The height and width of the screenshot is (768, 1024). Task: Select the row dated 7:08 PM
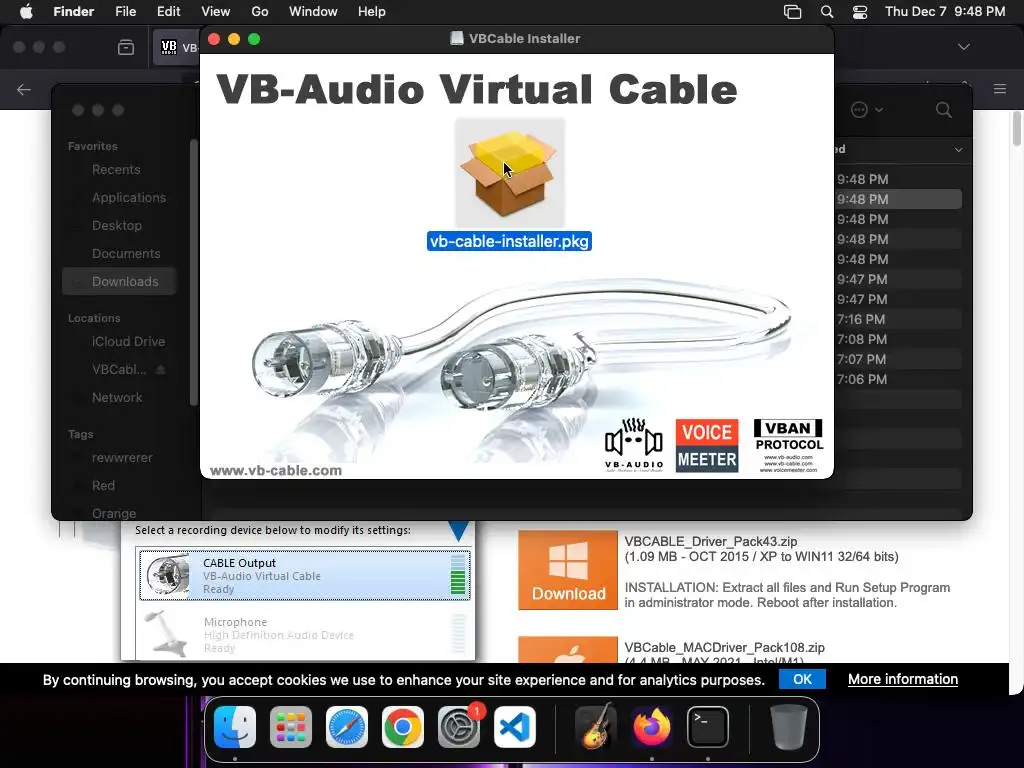point(898,340)
